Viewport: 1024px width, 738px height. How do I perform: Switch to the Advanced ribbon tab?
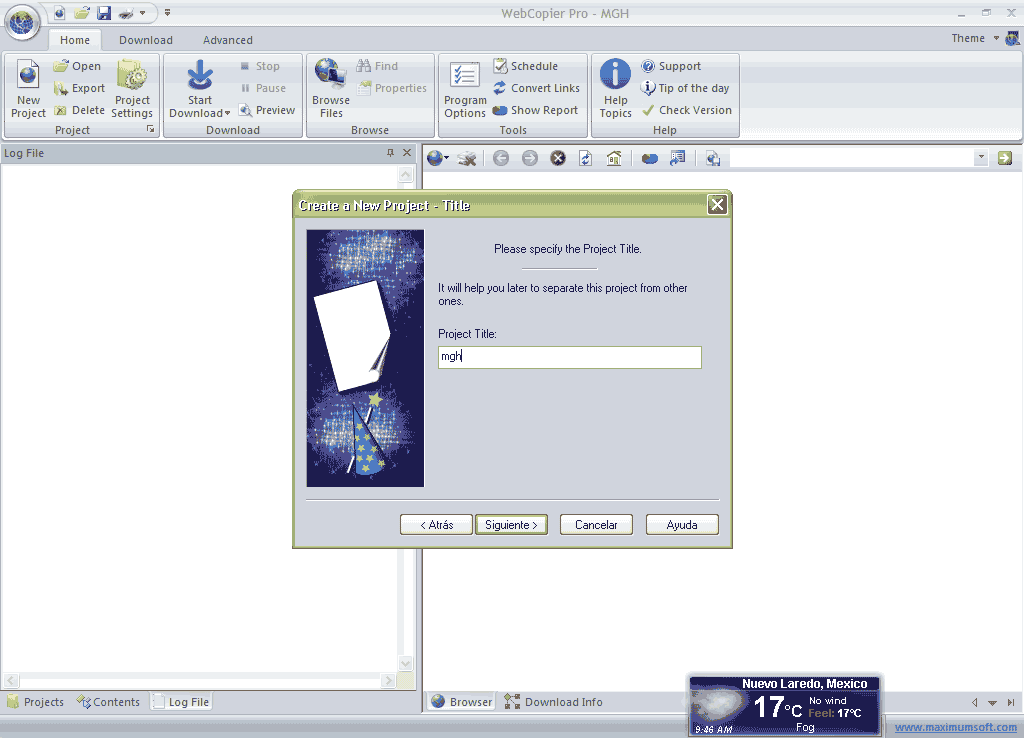coord(227,39)
